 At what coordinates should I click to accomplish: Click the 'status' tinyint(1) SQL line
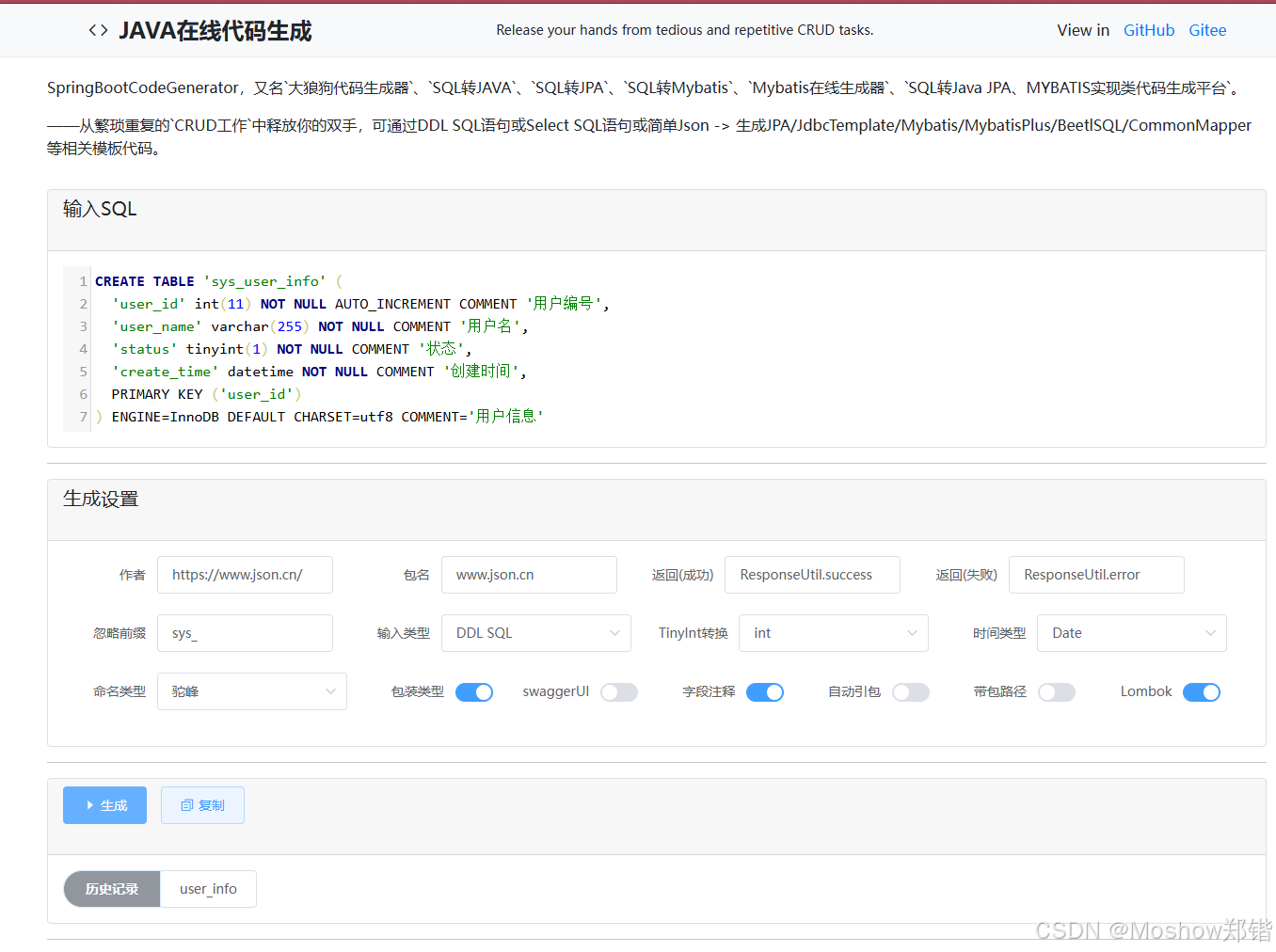tap(292, 349)
